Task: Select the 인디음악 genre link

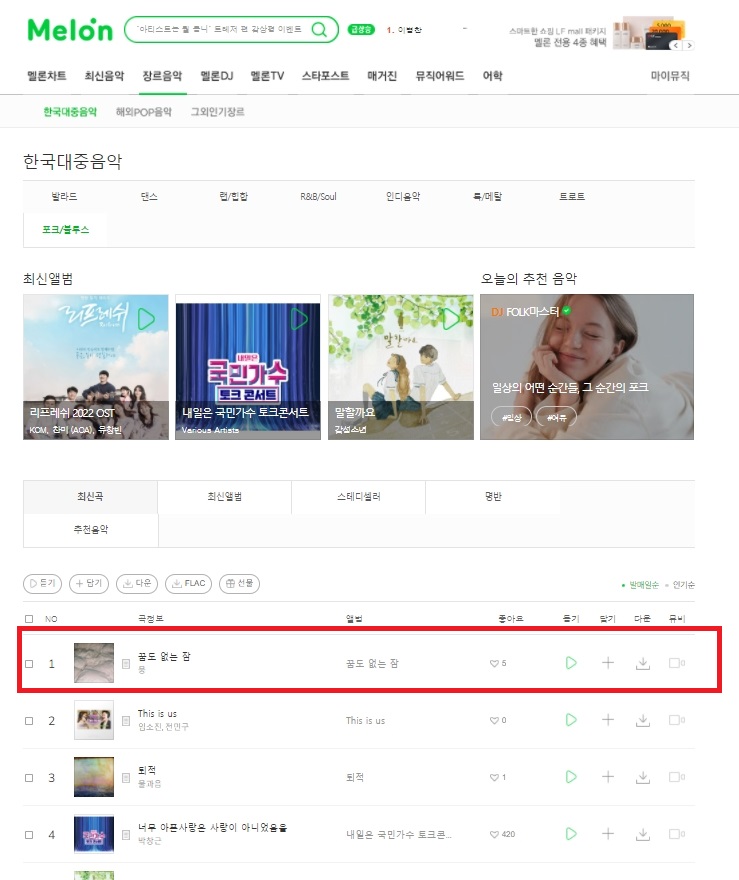Action: (x=403, y=196)
